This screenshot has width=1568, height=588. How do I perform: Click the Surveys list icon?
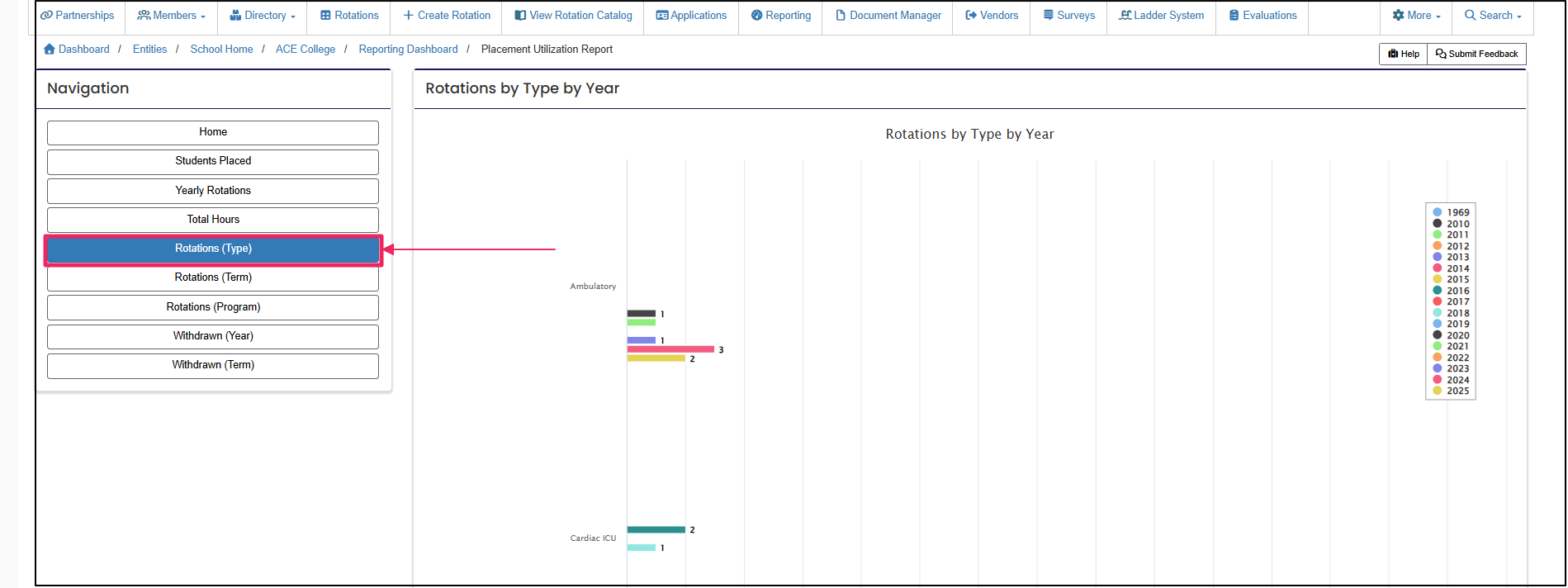tap(1049, 16)
